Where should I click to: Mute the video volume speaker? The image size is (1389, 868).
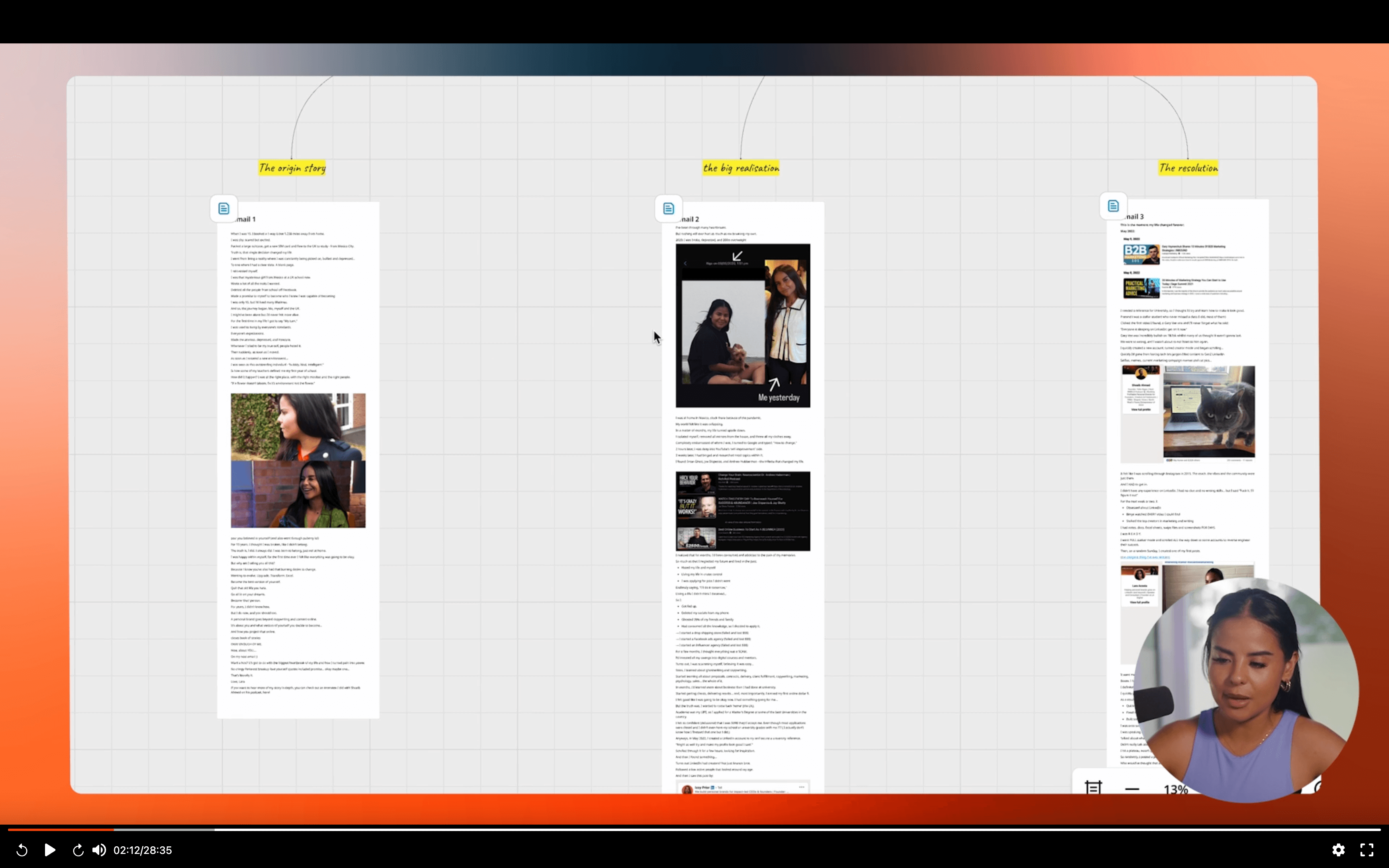tap(99, 850)
